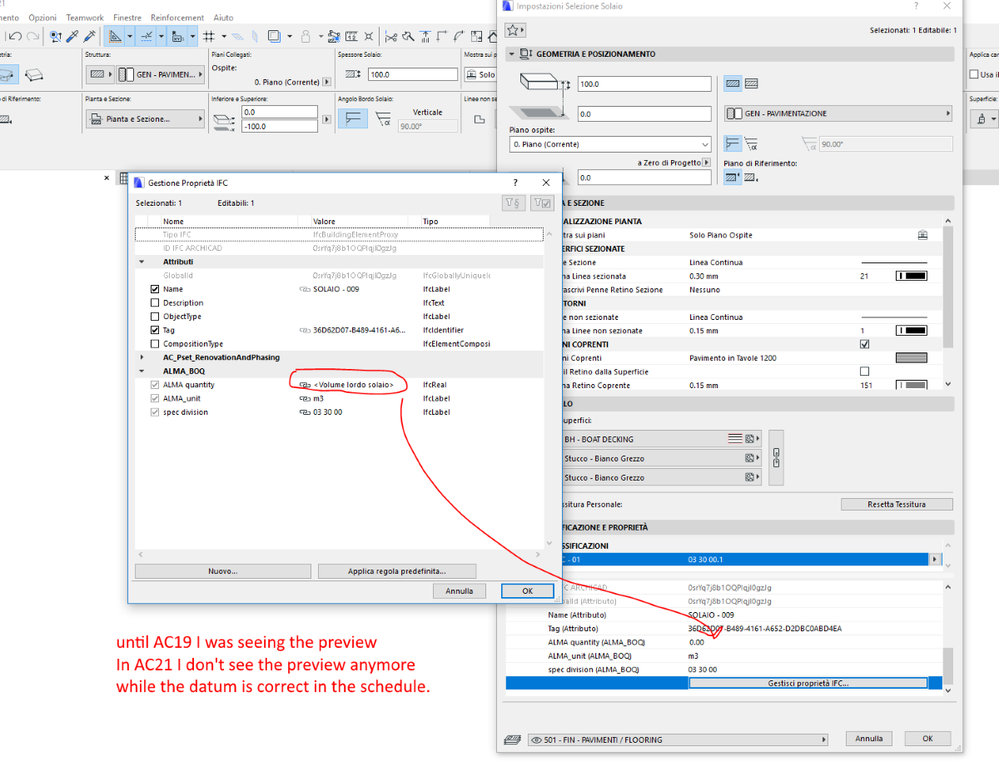
Task: Open the Teamwork menu
Action: pos(85,18)
